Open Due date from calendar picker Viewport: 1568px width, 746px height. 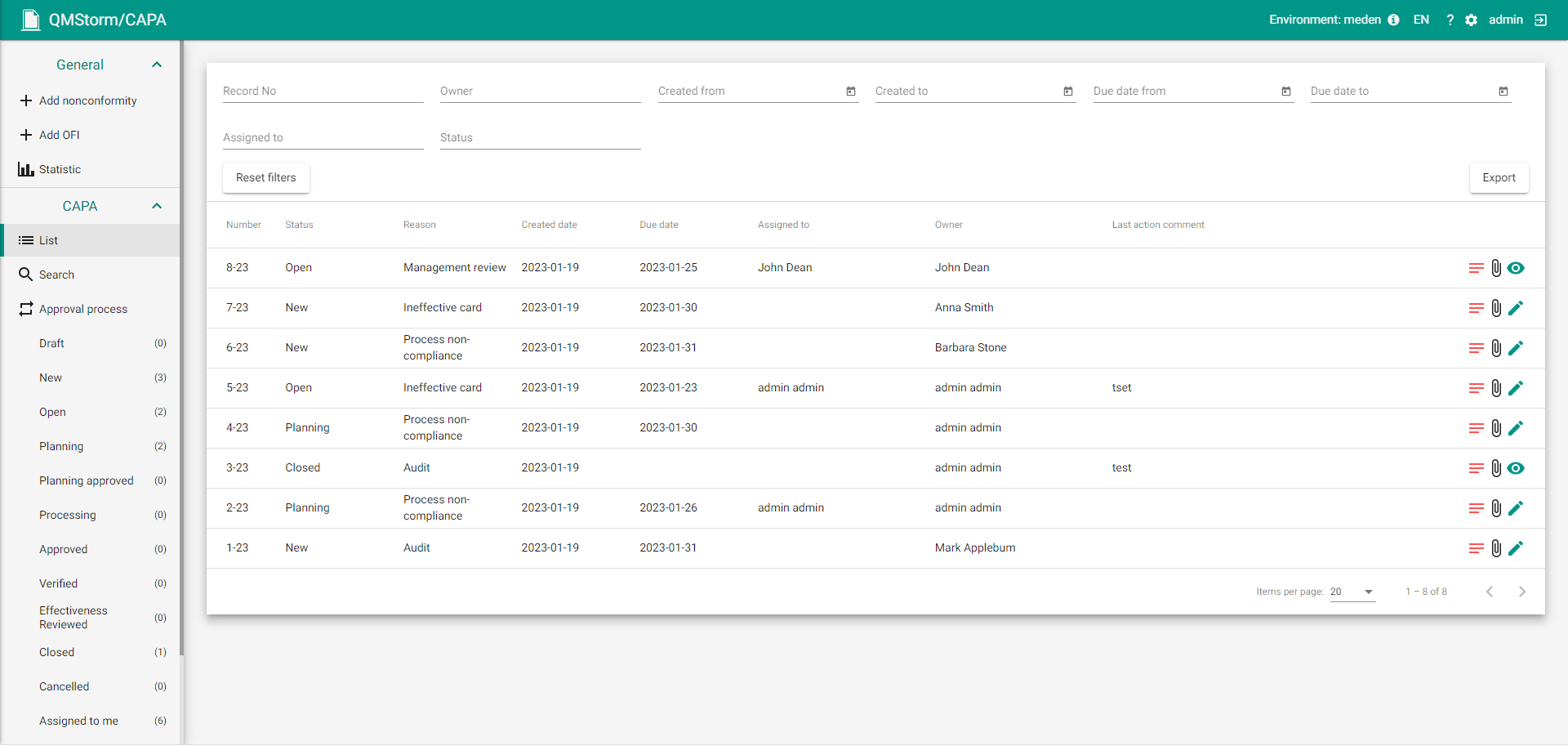1286,91
